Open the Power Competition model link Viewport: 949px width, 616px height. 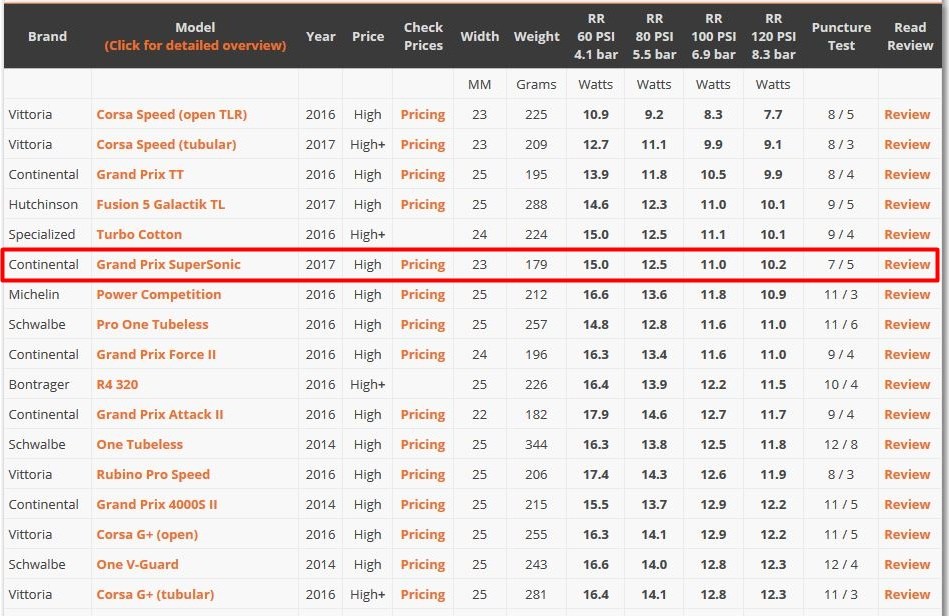[159, 295]
